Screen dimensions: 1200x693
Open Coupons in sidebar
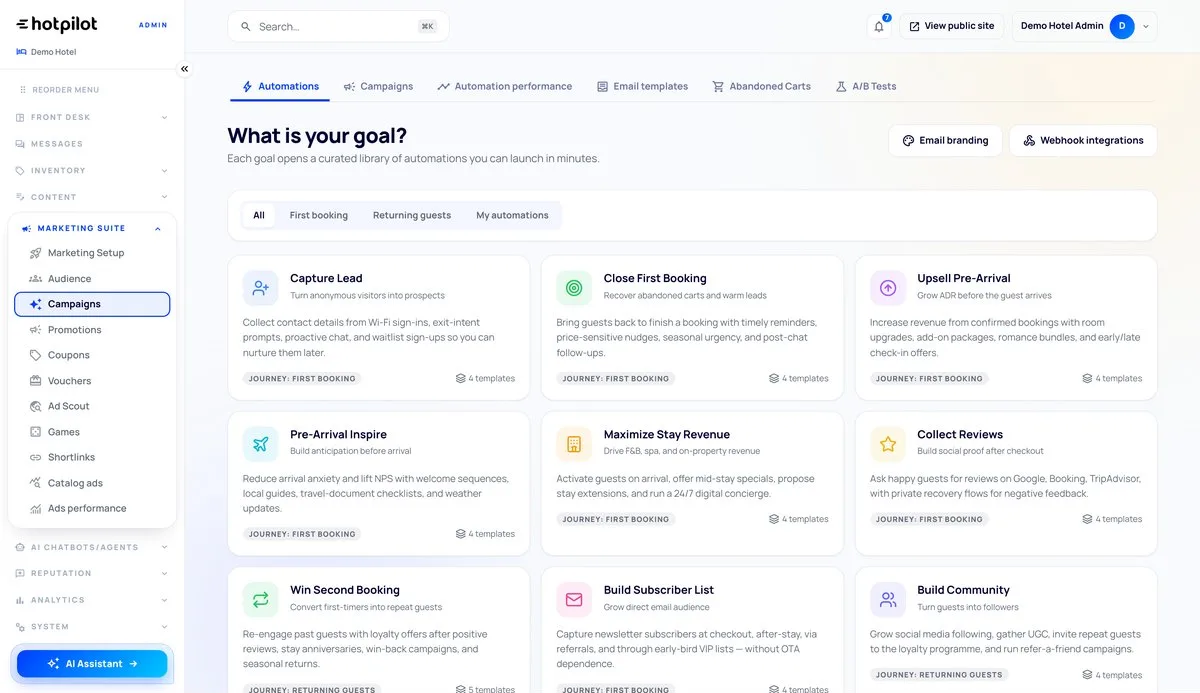click(92, 355)
